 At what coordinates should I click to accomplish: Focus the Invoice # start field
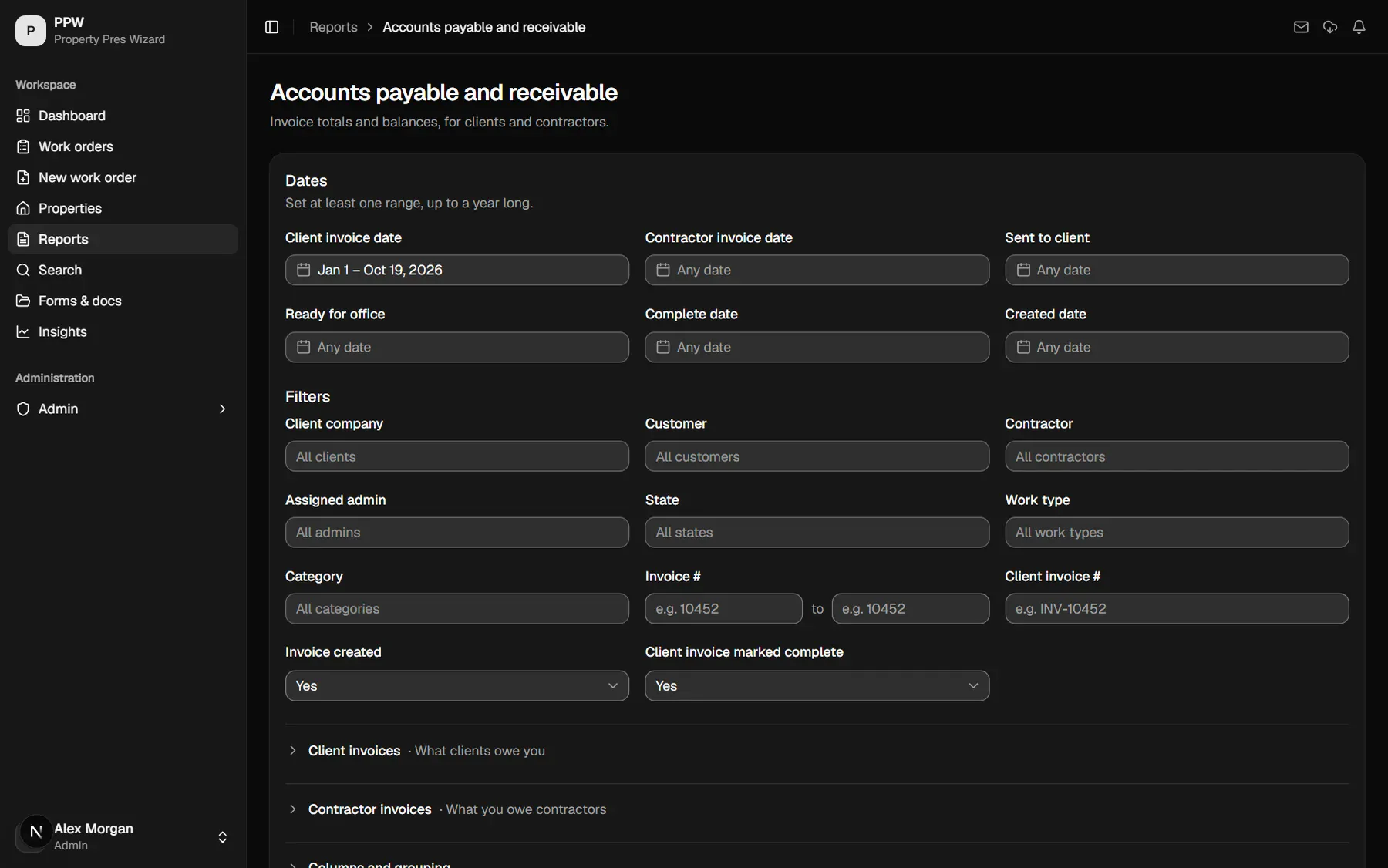(x=723, y=608)
